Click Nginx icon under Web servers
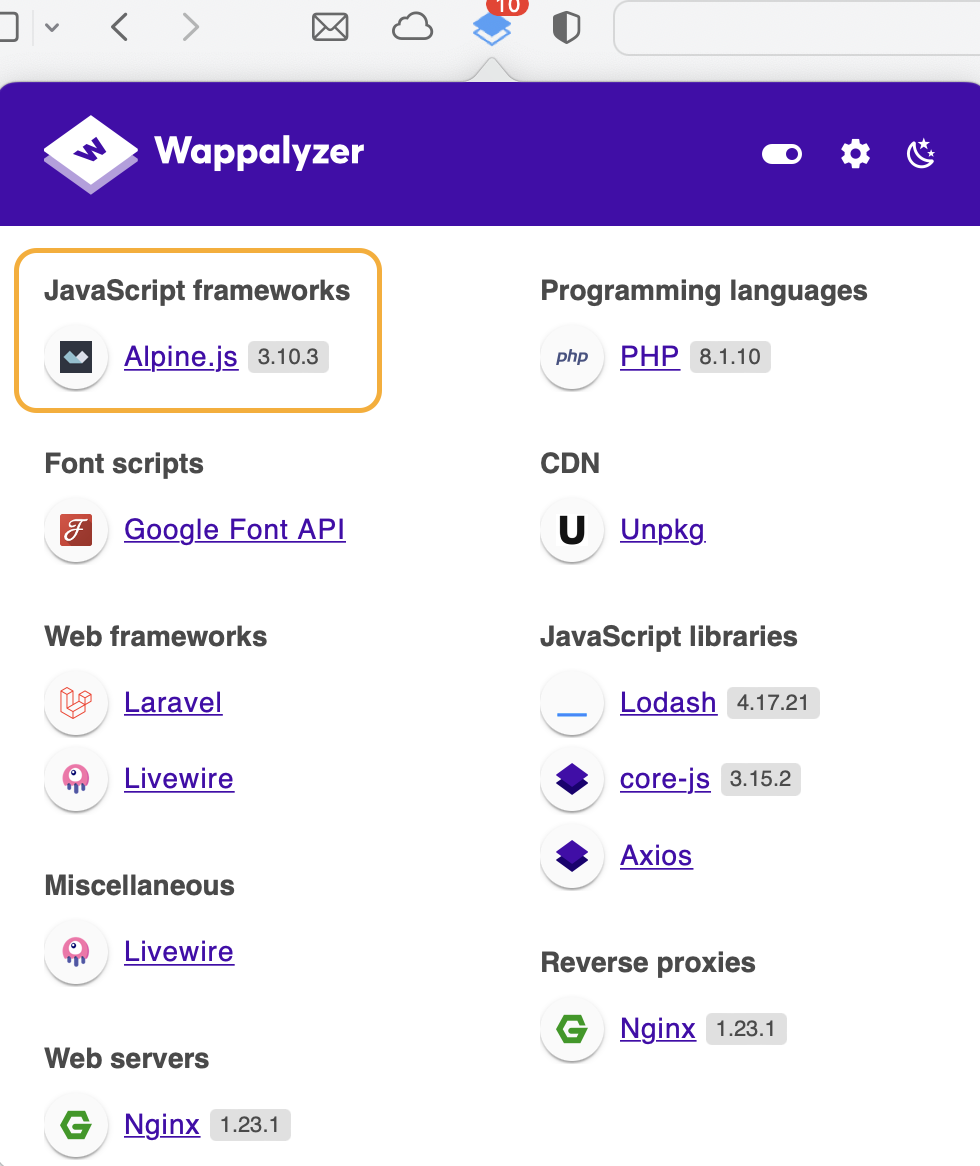980x1166 pixels. point(76,1124)
